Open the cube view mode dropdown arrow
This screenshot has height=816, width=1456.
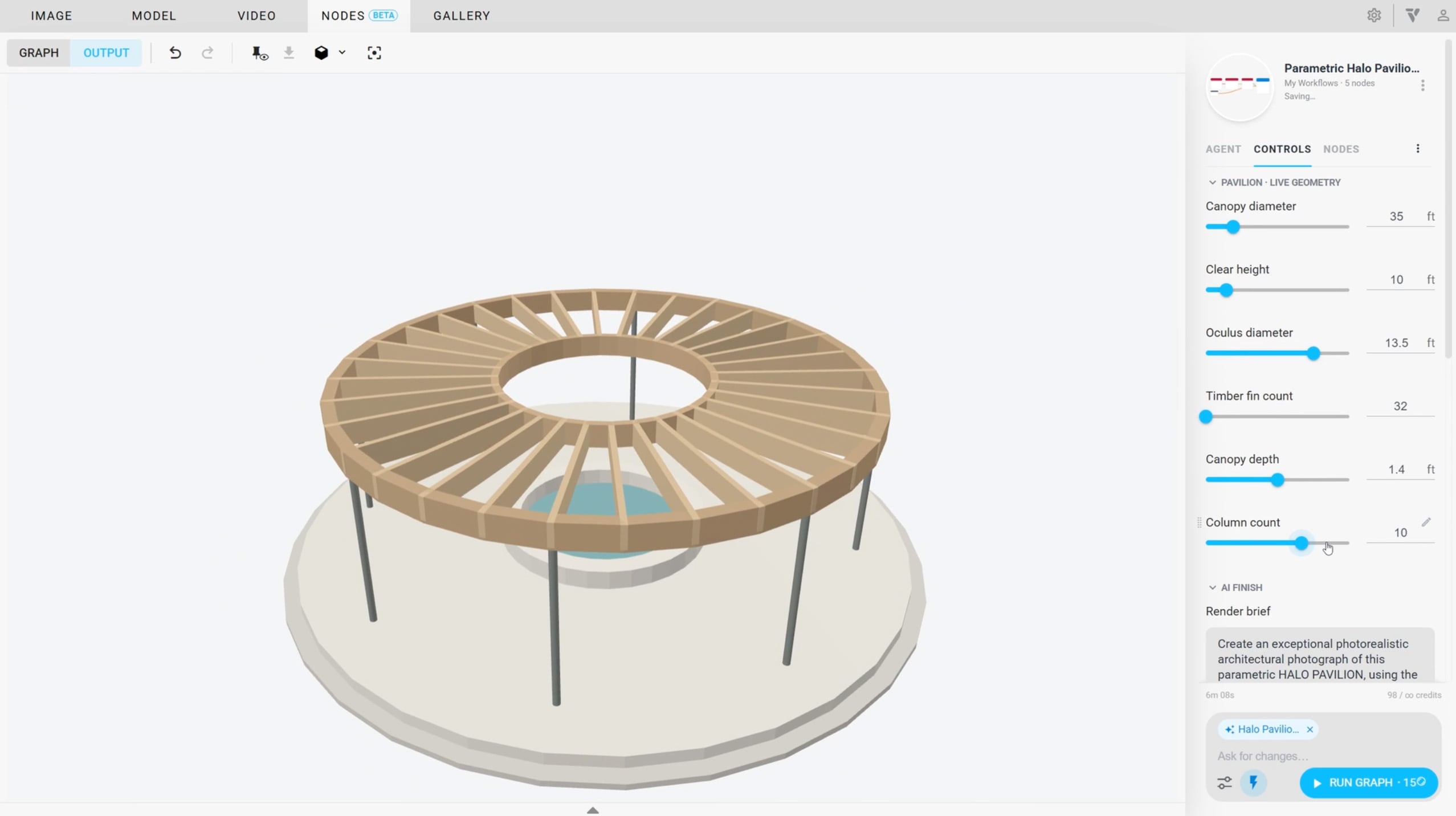(x=342, y=52)
